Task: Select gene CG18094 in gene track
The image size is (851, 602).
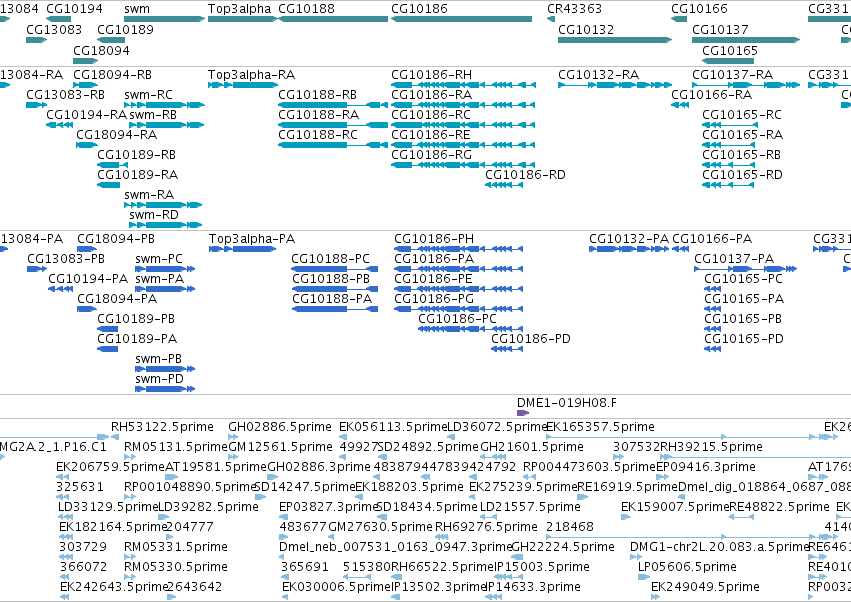Action: [x=85, y=61]
